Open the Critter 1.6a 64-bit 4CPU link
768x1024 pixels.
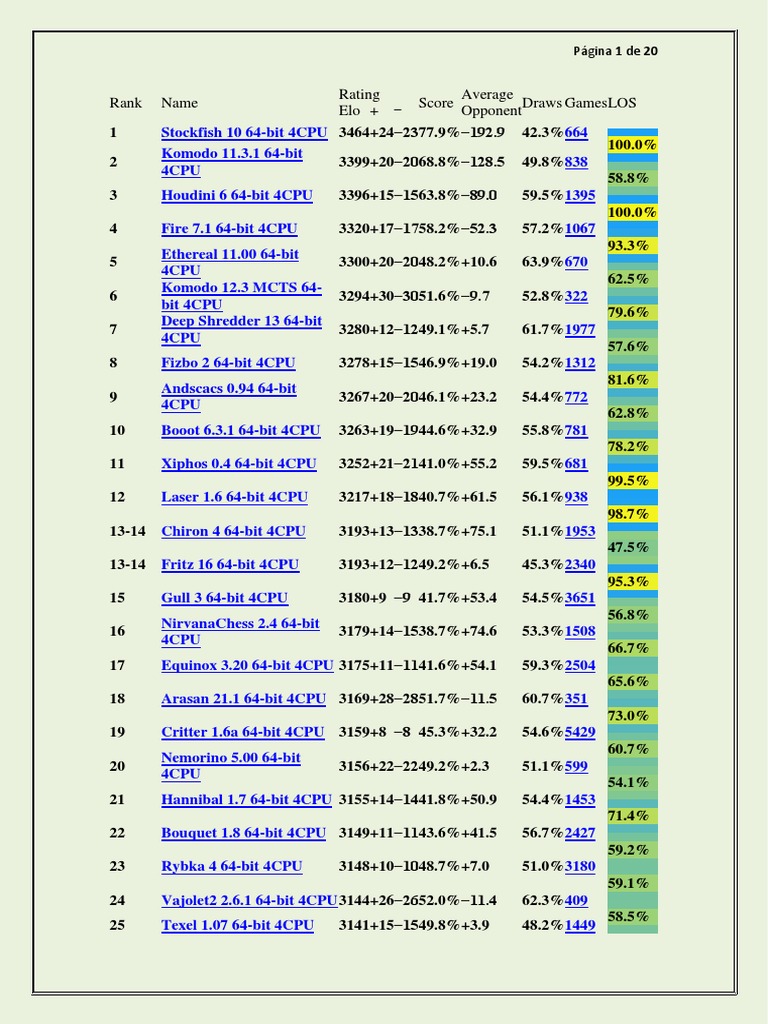click(242, 732)
